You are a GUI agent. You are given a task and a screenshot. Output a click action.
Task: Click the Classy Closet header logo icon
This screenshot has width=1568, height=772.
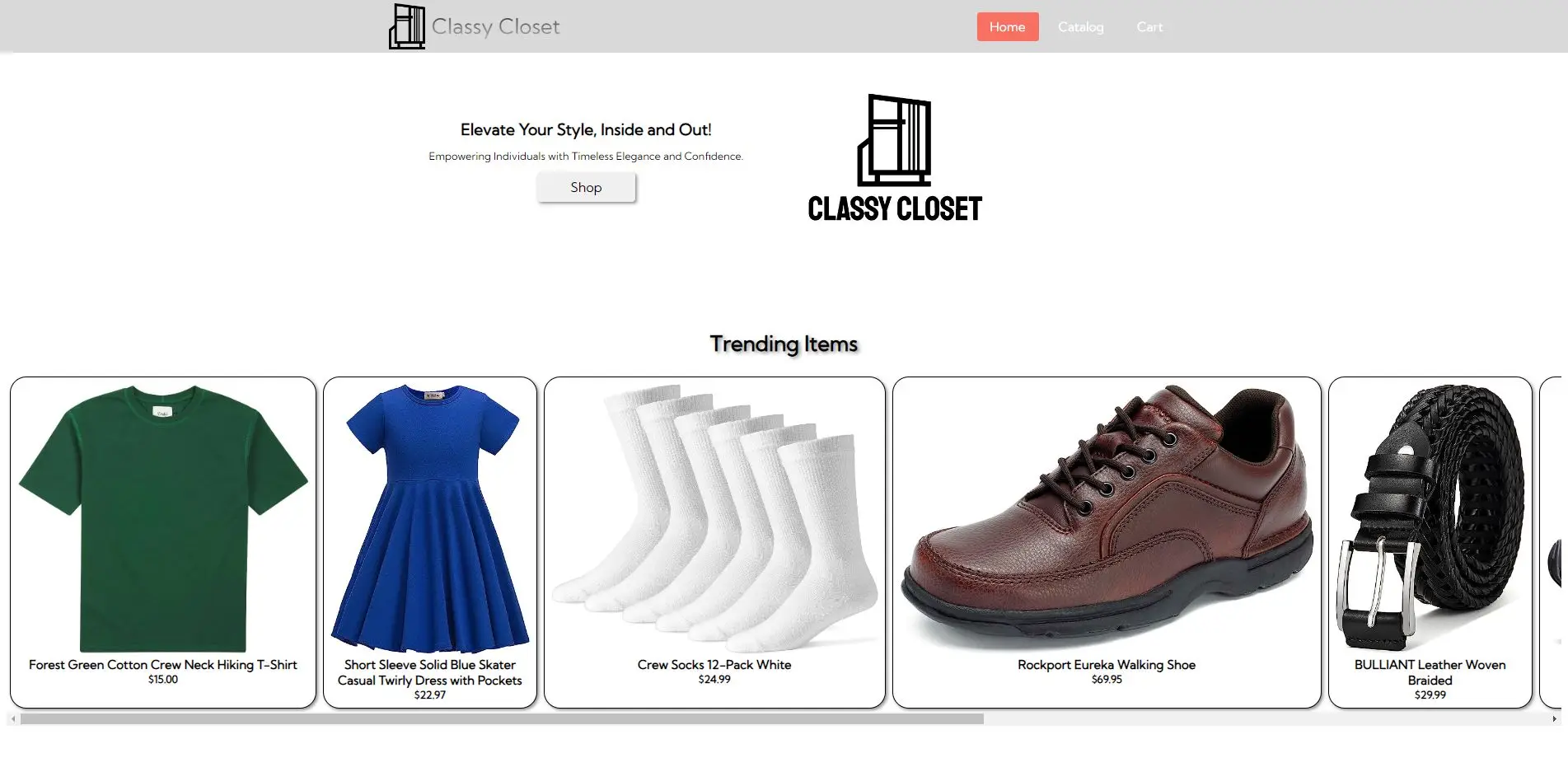tap(407, 26)
